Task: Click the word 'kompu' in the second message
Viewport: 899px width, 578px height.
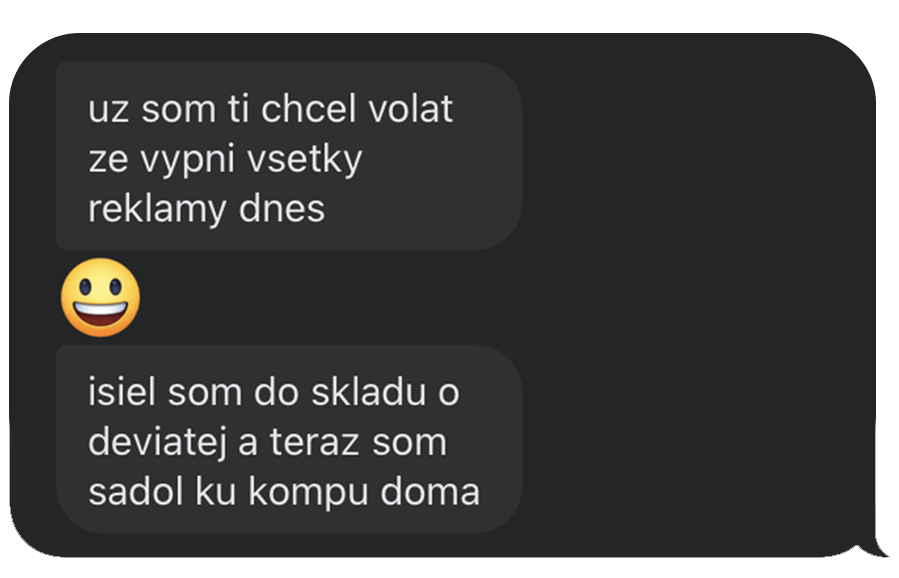Action: 308,494
